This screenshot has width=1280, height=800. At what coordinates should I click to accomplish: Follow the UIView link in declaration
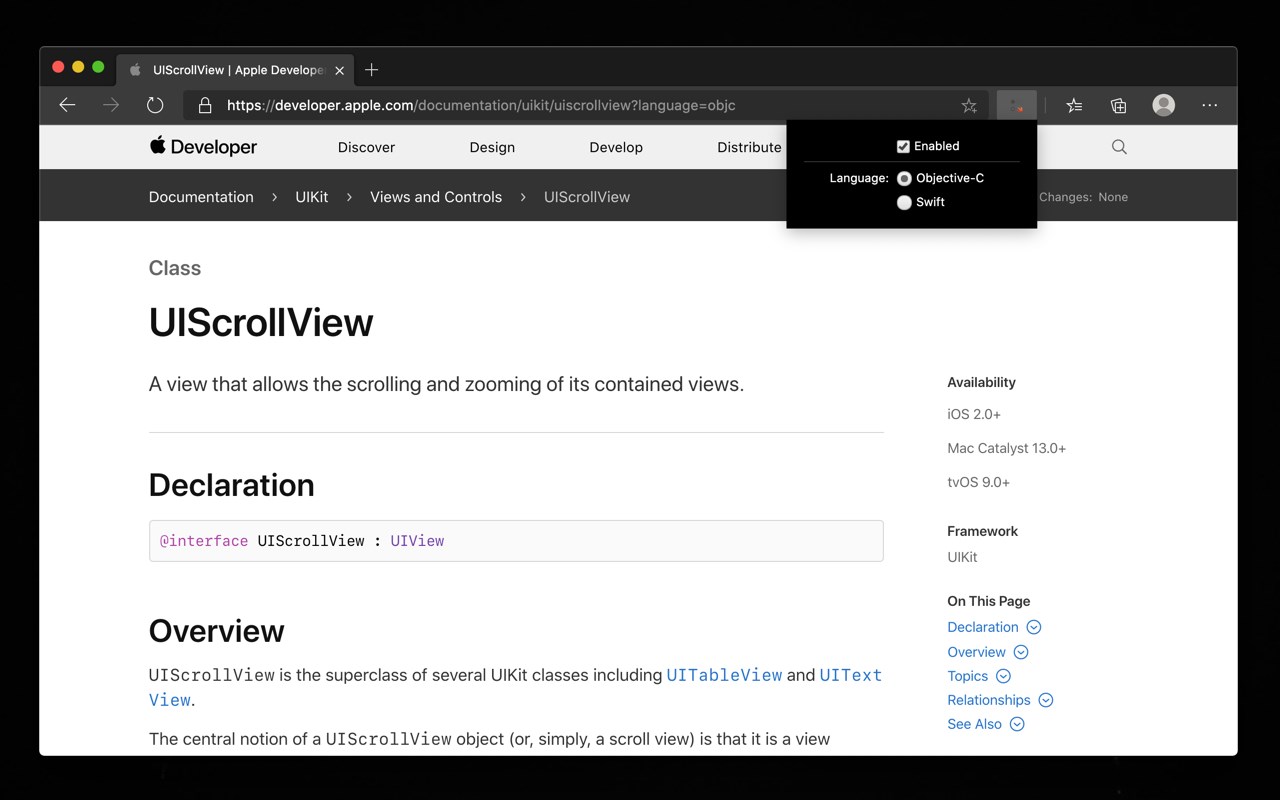click(x=417, y=541)
